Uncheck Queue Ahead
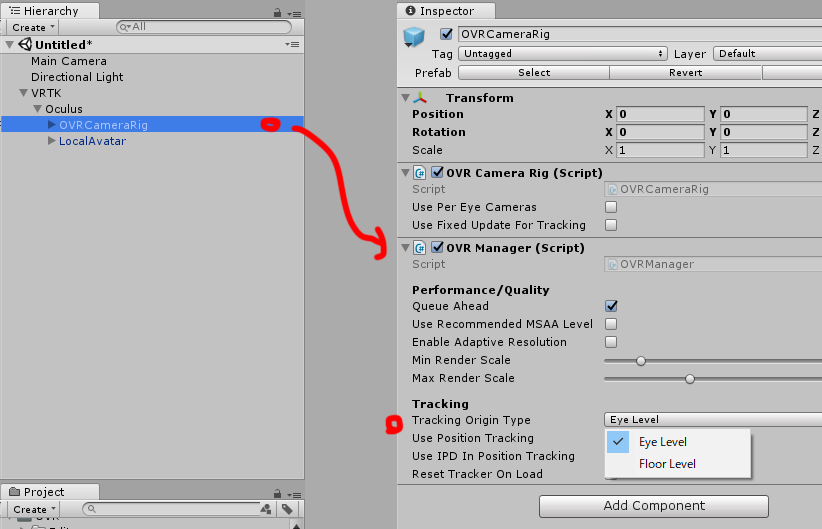This screenshot has width=822, height=529. [611, 306]
